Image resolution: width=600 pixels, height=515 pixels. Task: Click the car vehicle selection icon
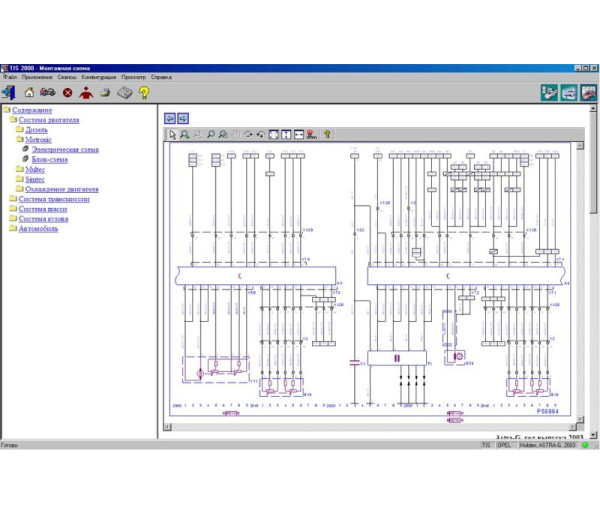point(47,93)
